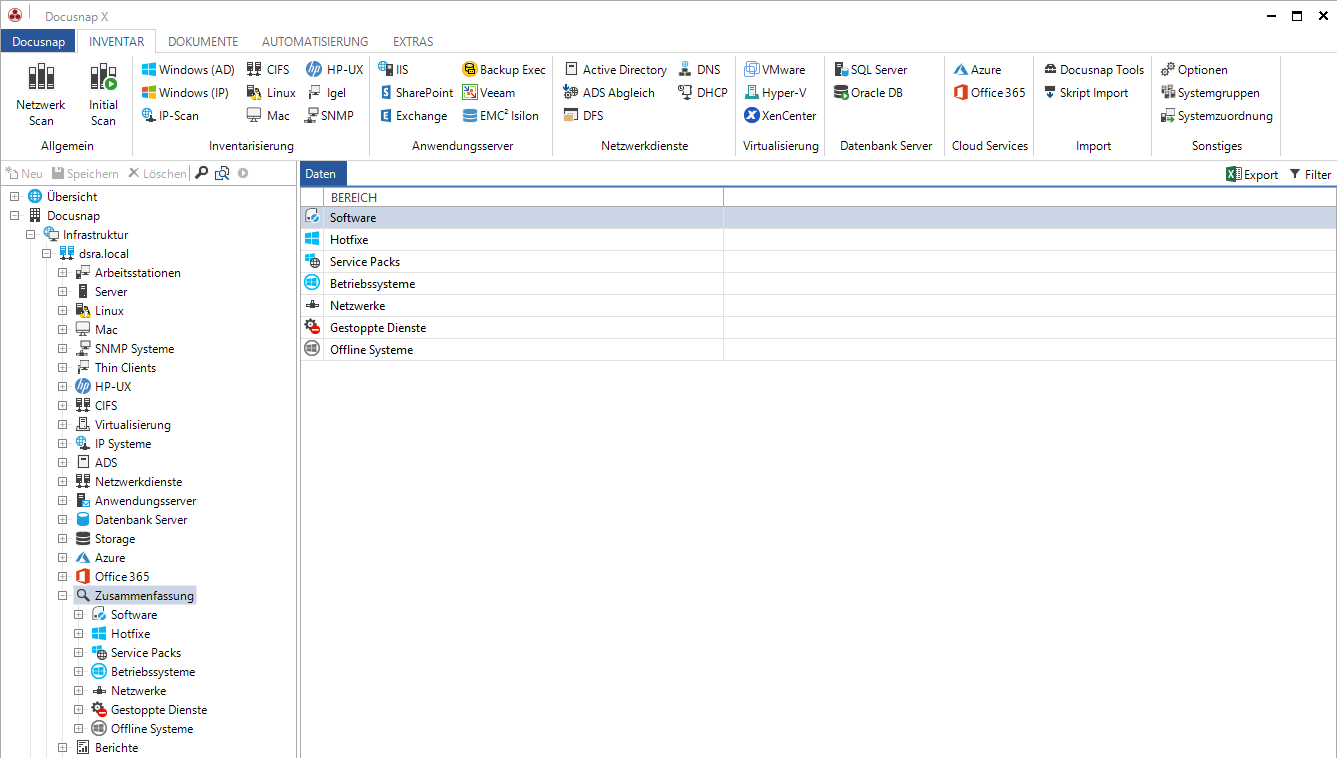Screen dimensions: 1337x758
Task: Export data to Excel
Action: pos(1252,174)
